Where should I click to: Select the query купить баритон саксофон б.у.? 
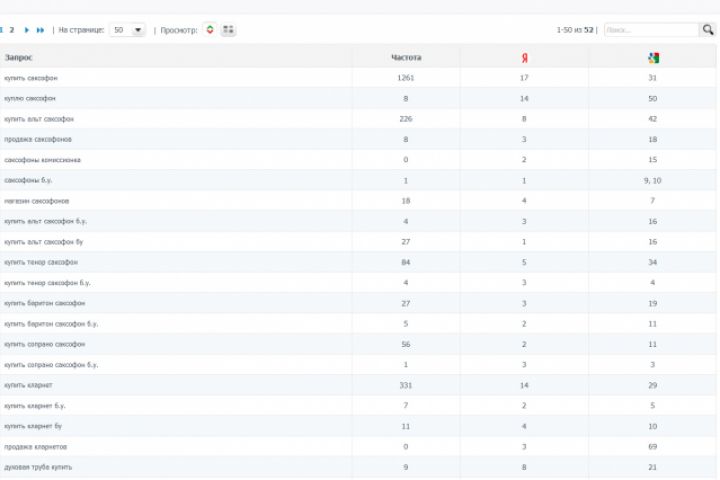pyautogui.click(x=51, y=324)
